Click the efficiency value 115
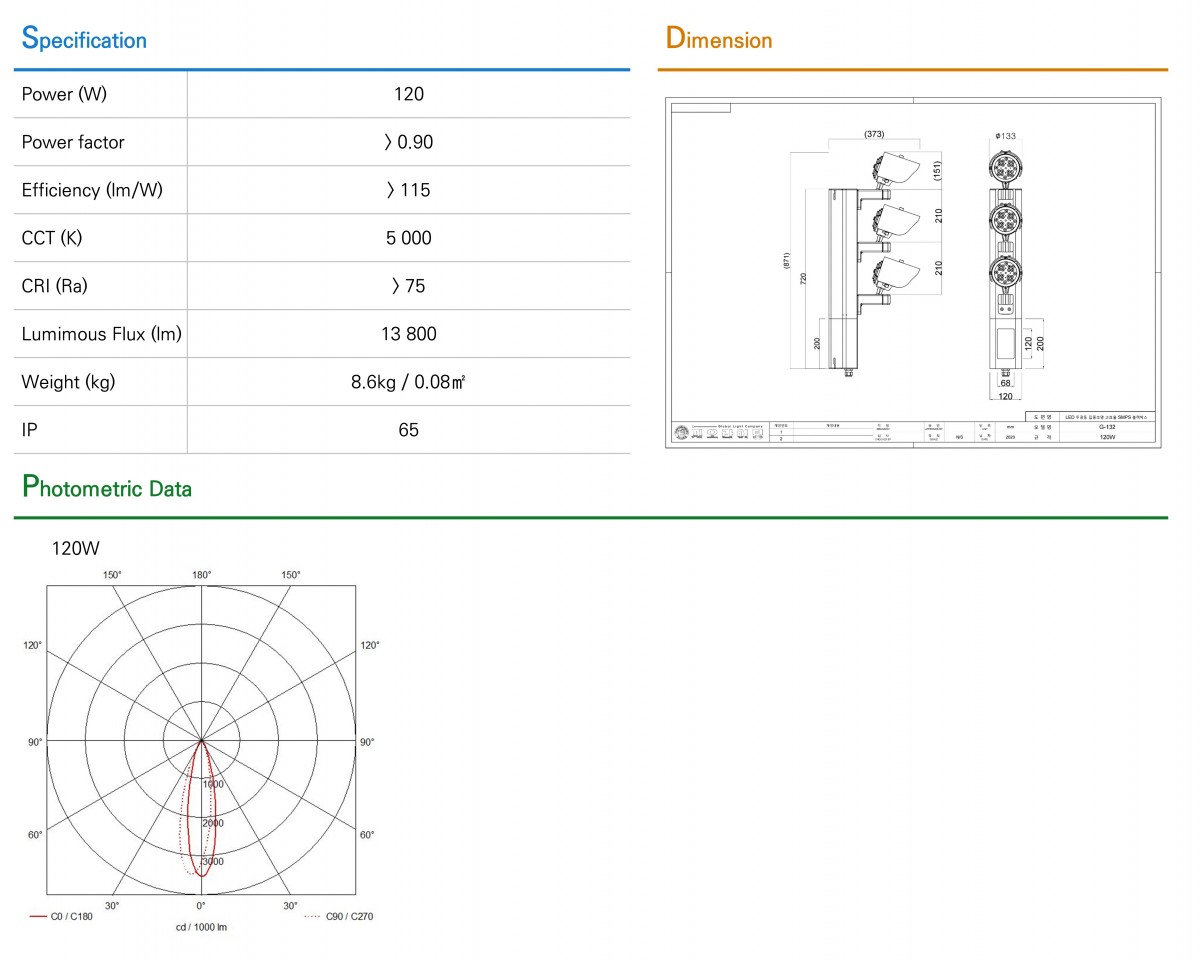The width and height of the screenshot is (1200, 960). 409,190
